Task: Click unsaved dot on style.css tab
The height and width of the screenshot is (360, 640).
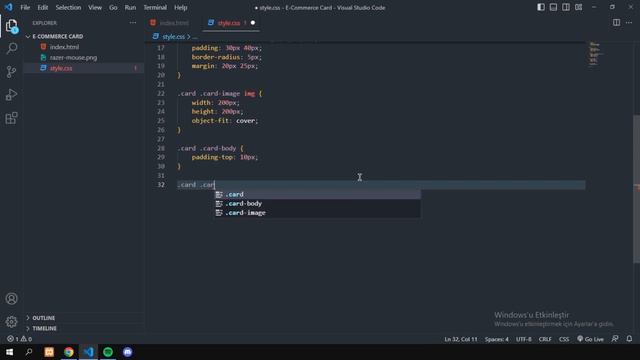Action: (x=253, y=23)
